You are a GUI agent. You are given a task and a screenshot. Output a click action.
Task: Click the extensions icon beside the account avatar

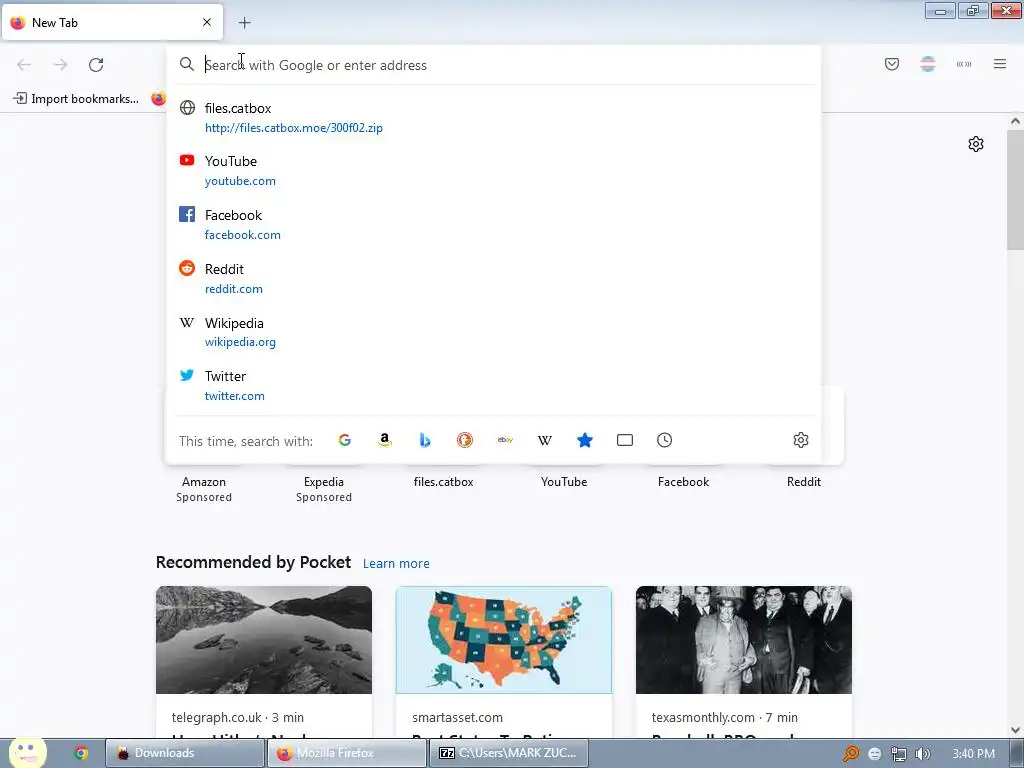click(x=964, y=64)
